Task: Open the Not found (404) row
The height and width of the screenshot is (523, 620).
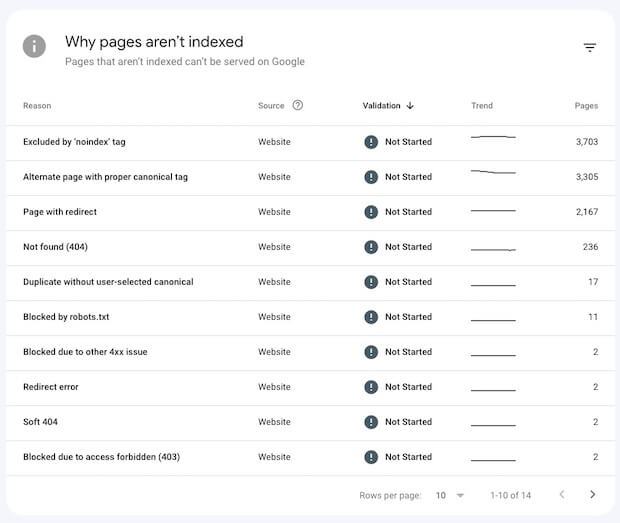Action: point(56,247)
